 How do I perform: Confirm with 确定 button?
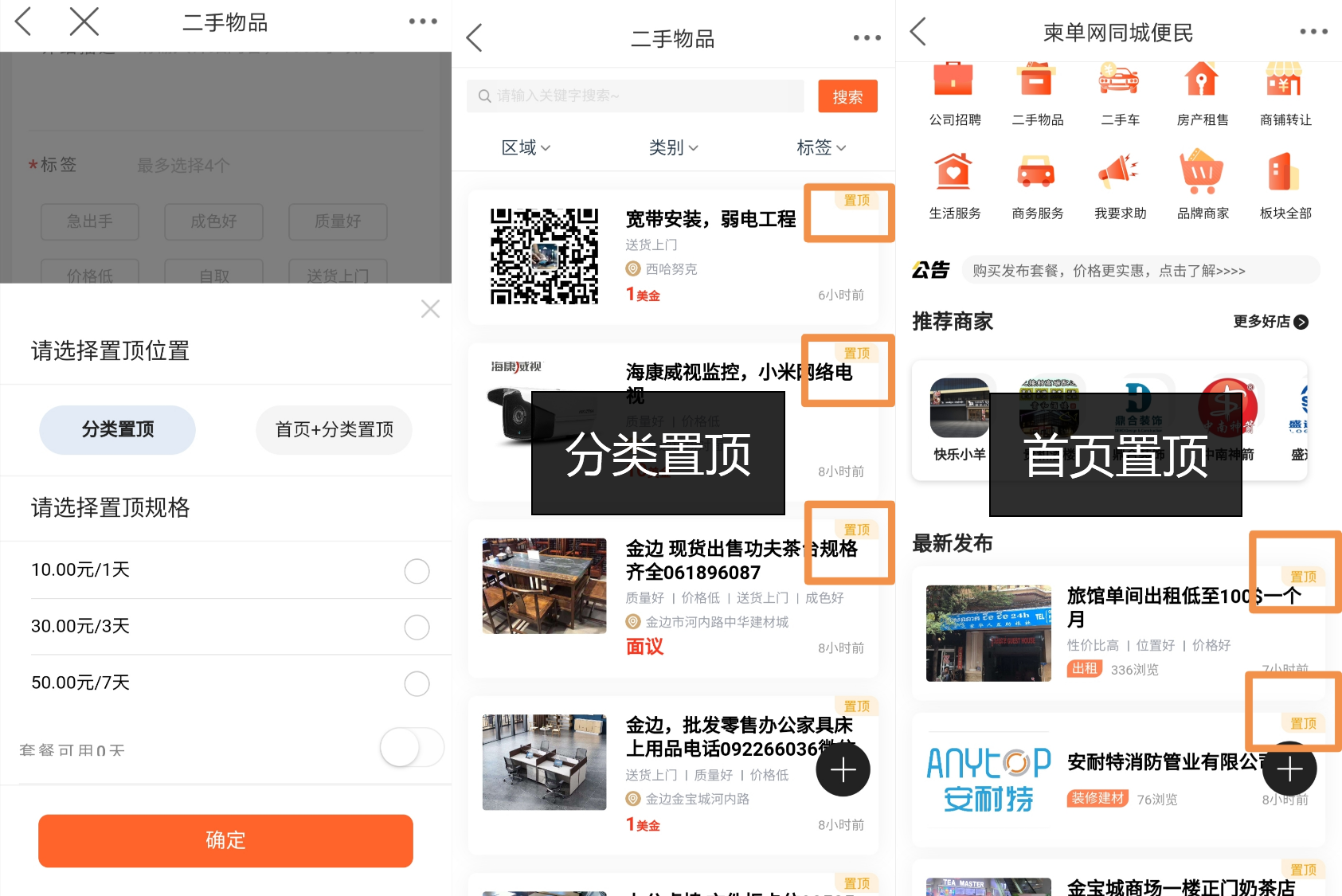pyautogui.click(x=225, y=840)
